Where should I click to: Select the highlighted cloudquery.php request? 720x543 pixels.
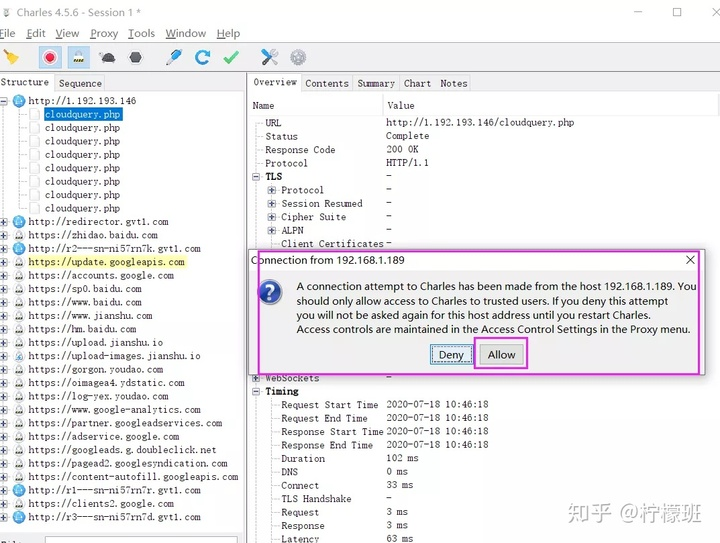[83, 114]
